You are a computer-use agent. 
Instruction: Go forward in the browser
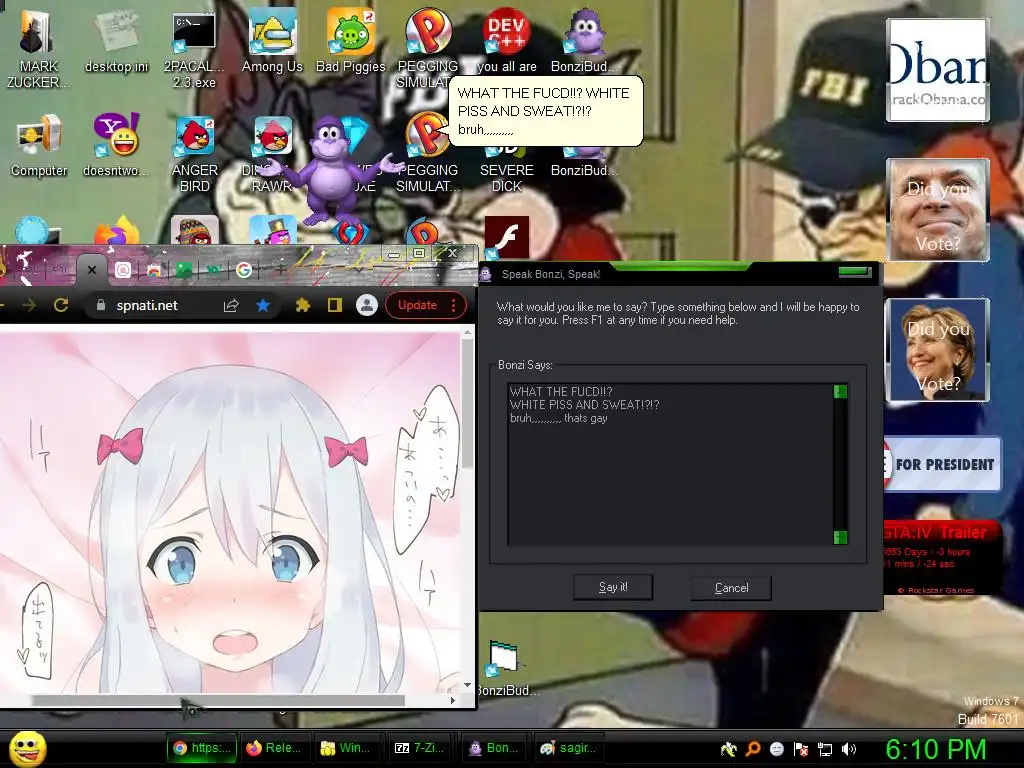(29, 305)
